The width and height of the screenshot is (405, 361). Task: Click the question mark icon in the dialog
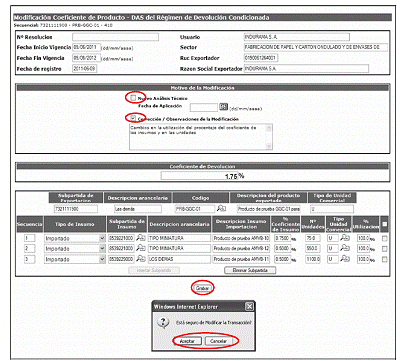[163, 322]
